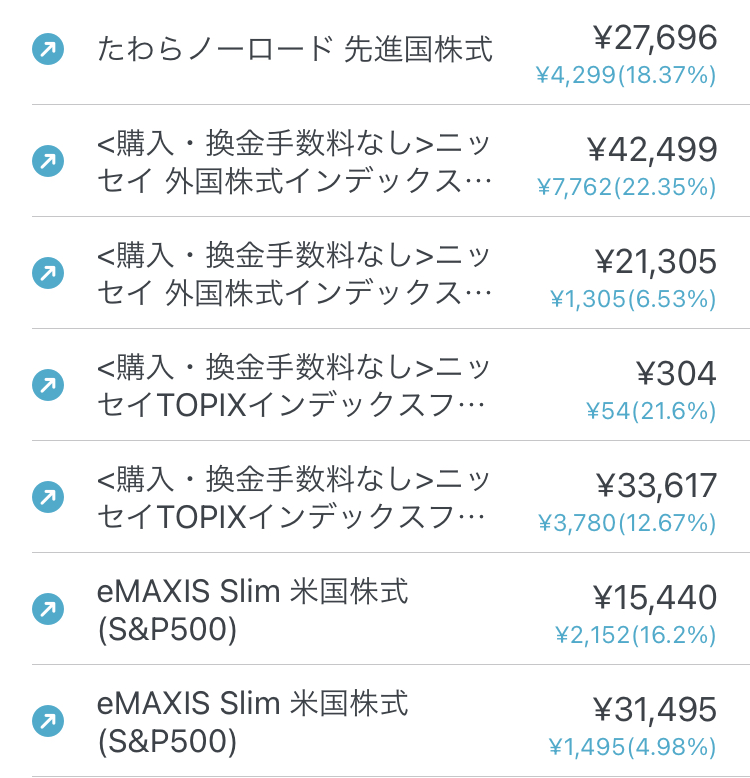Open eMAXIS Slim 米国株式 with the 4.98% gain
This screenshot has width=750, height=778.
[x=252, y=722]
